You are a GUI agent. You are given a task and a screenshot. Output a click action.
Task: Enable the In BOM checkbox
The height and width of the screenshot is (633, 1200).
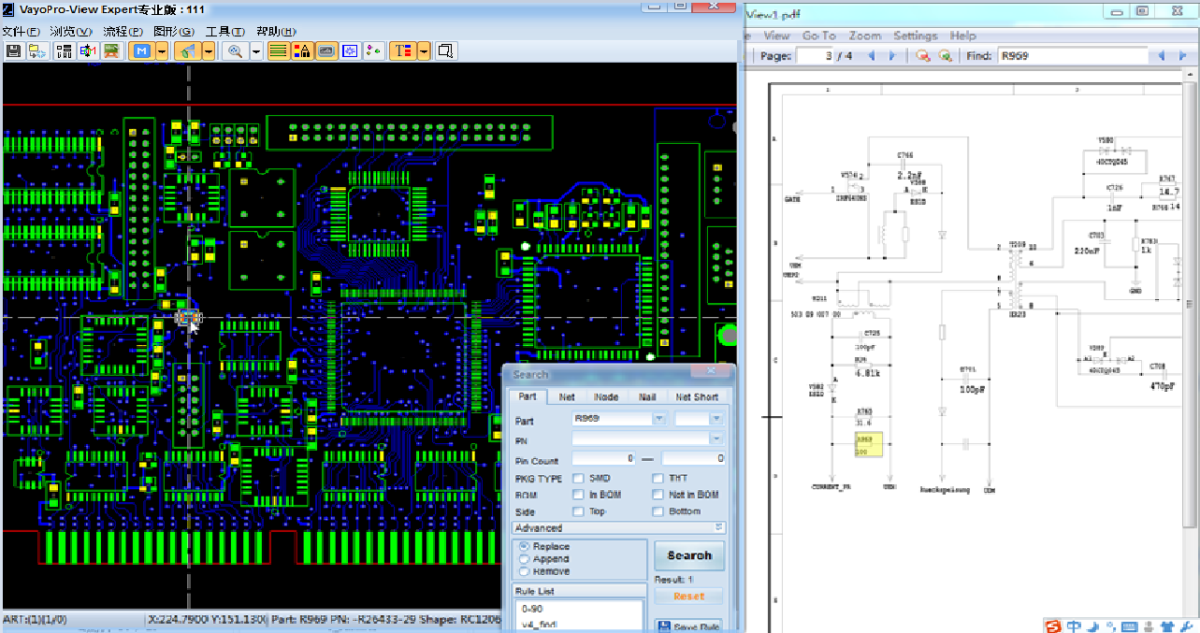[578, 495]
